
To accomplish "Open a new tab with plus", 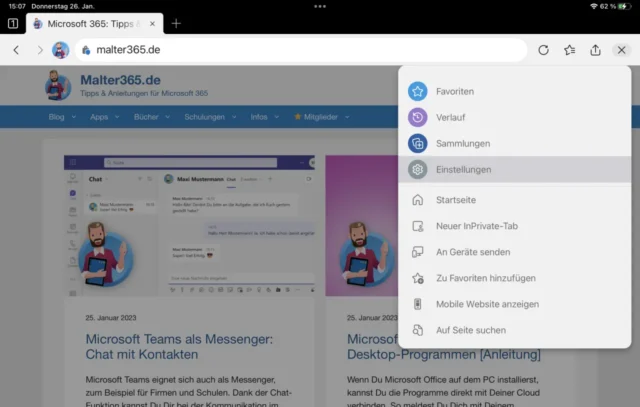I will coord(176,23).
